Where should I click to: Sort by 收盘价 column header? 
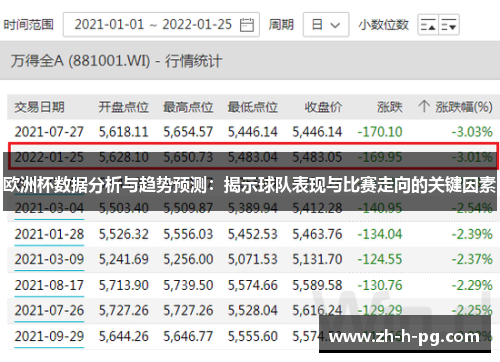pyautogui.click(x=323, y=107)
